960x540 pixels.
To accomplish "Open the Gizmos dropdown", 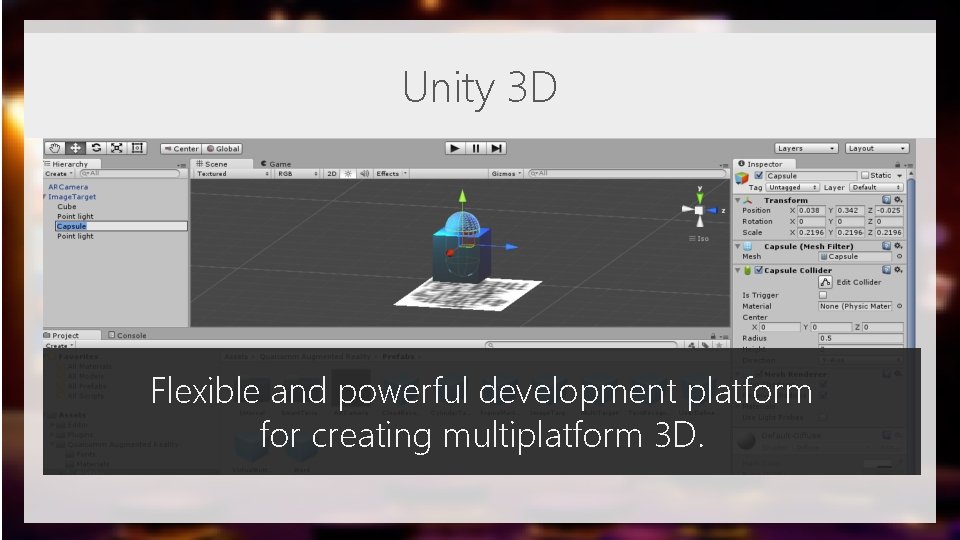I will click(506, 174).
